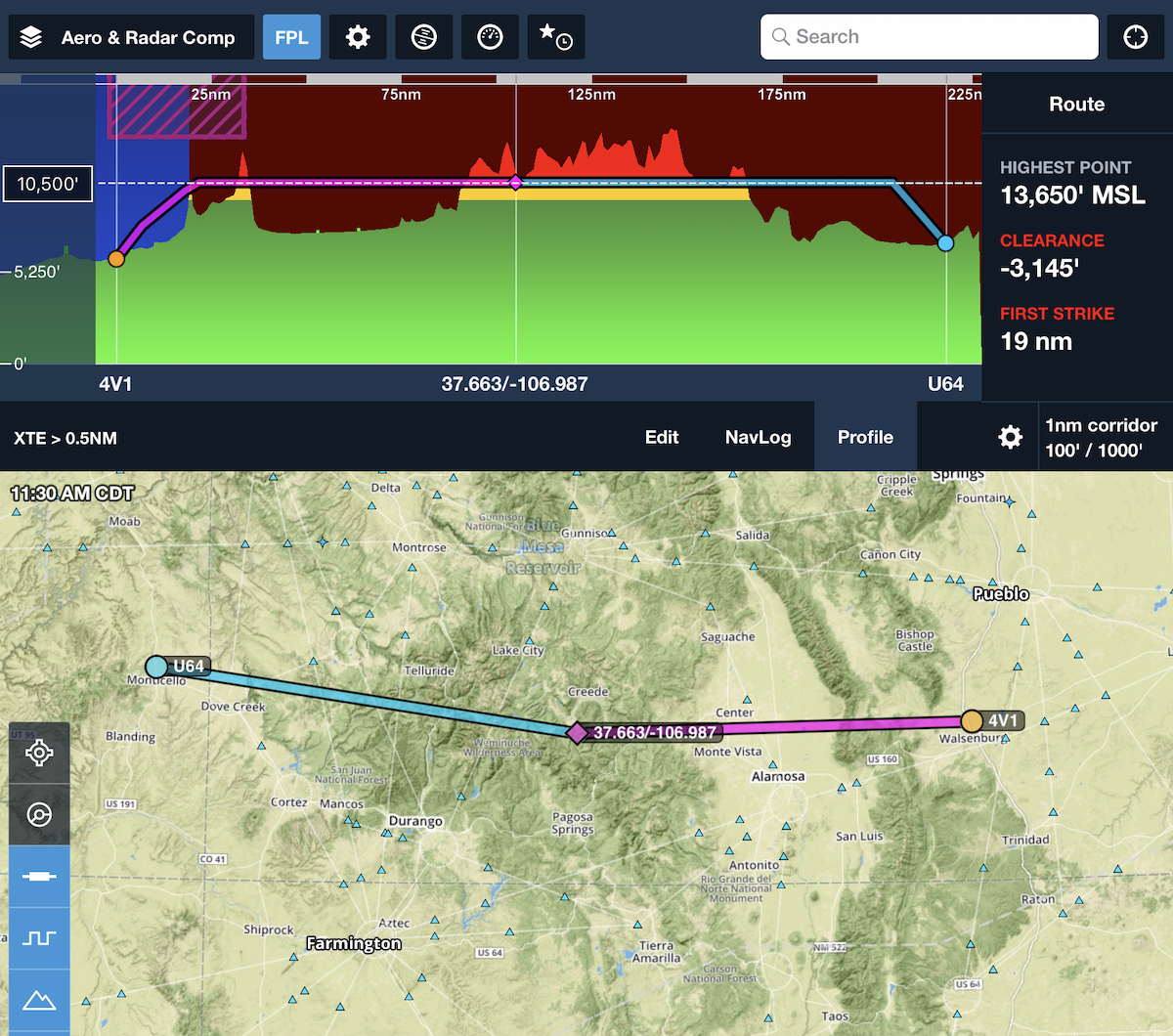Click the magenta waypoint diamond on profile line
Image resolution: width=1173 pixels, height=1036 pixels.
pos(516,182)
